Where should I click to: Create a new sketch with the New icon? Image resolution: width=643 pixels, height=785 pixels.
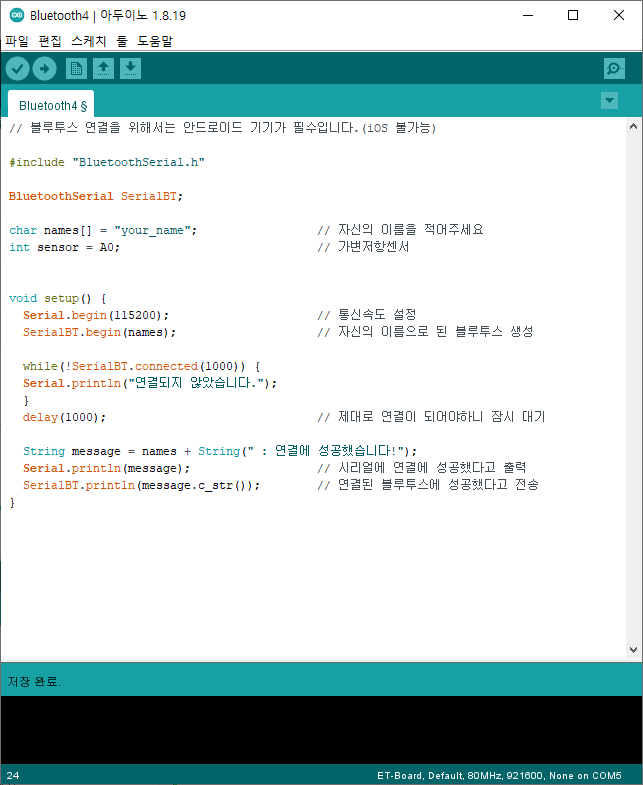(76, 69)
